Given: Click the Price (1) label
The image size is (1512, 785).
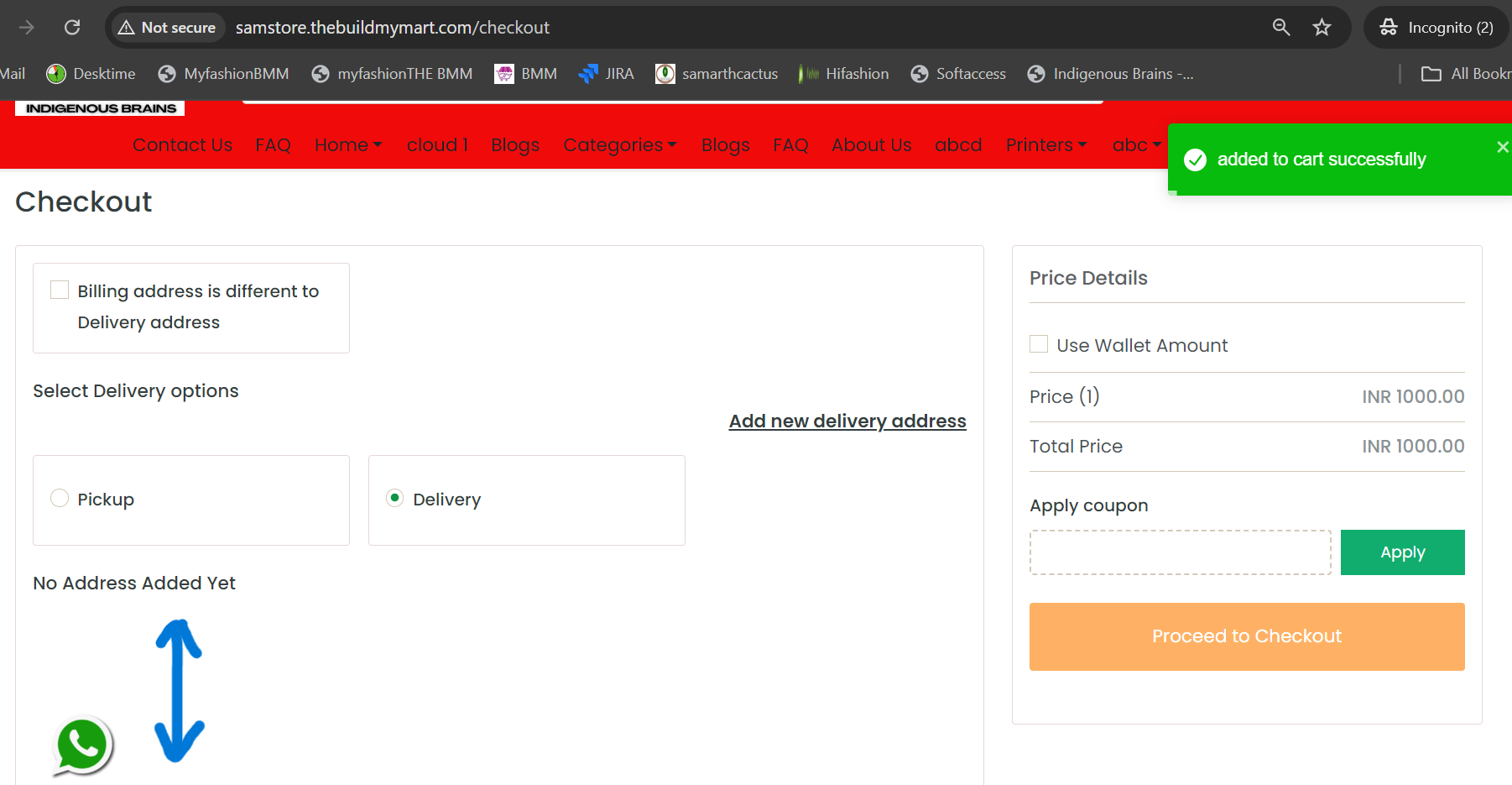Looking at the screenshot, I should [x=1064, y=396].
